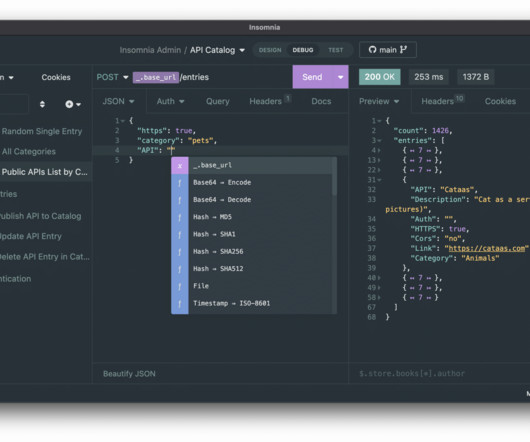Switch to the DEBUG mode

pyautogui.click(x=303, y=50)
